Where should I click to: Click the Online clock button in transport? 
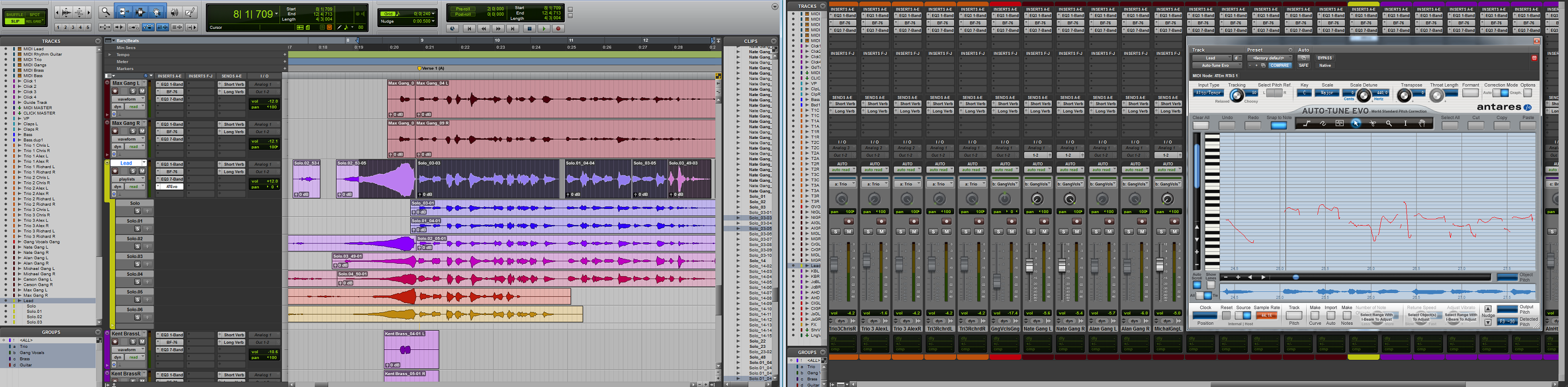tap(453, 29)
